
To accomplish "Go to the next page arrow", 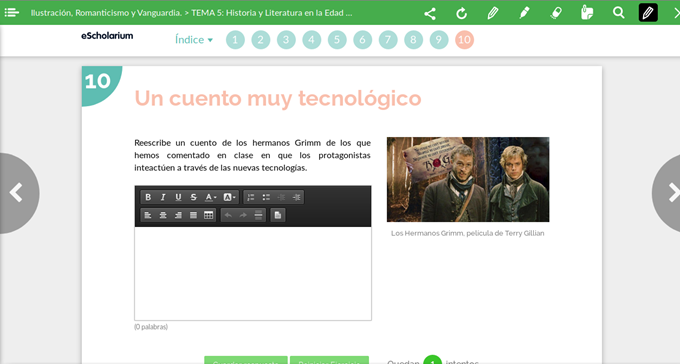I will click(668, 193).
